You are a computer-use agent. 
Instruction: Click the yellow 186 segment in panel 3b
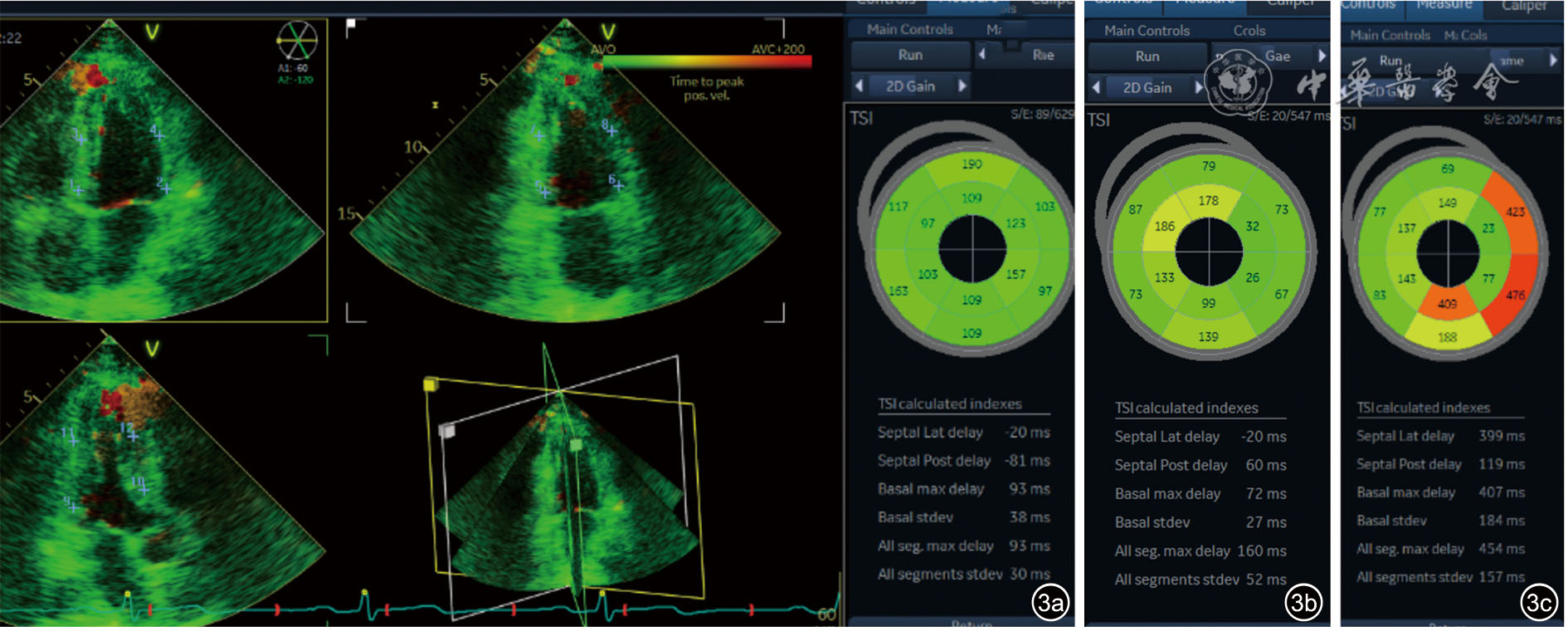tap(1164, 227)
